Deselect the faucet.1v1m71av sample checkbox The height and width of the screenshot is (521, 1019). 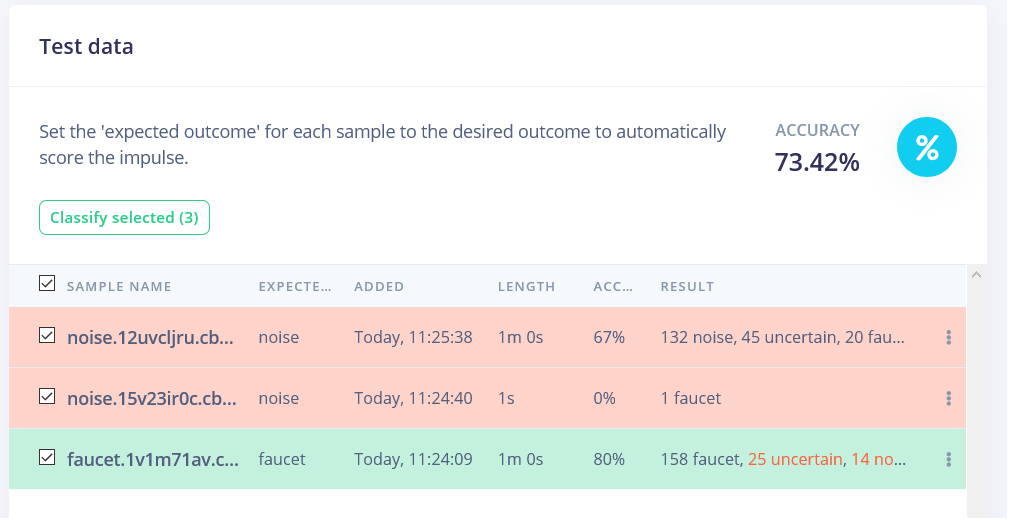(x=47, y=457)
